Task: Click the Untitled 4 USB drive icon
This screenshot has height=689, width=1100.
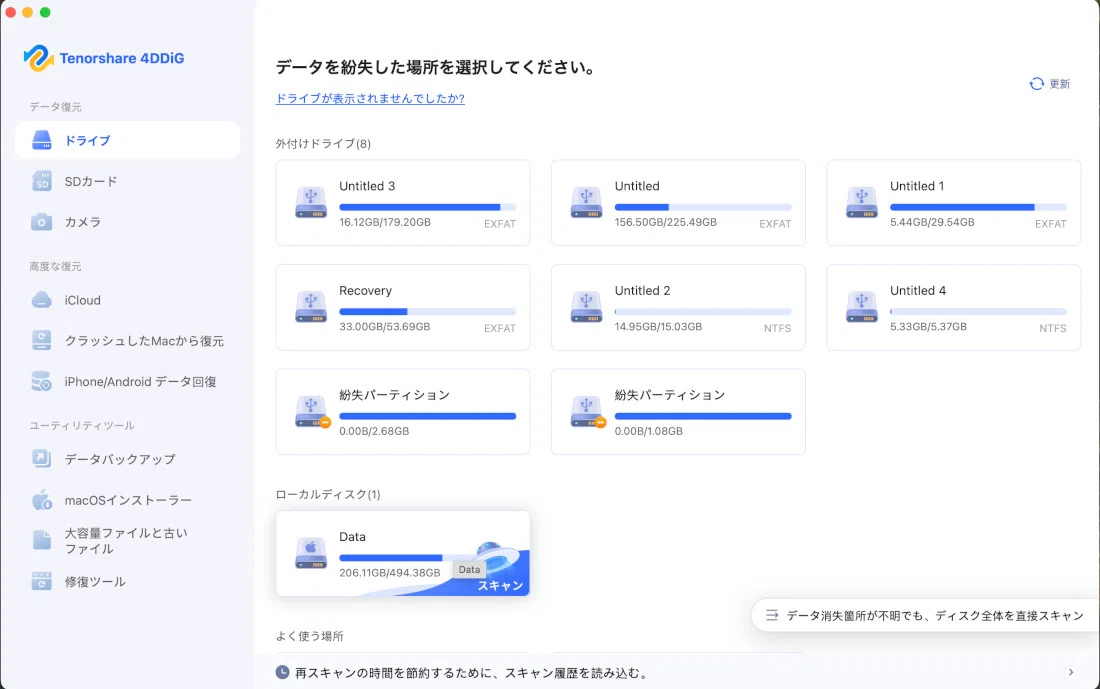Action: point(861,307)
